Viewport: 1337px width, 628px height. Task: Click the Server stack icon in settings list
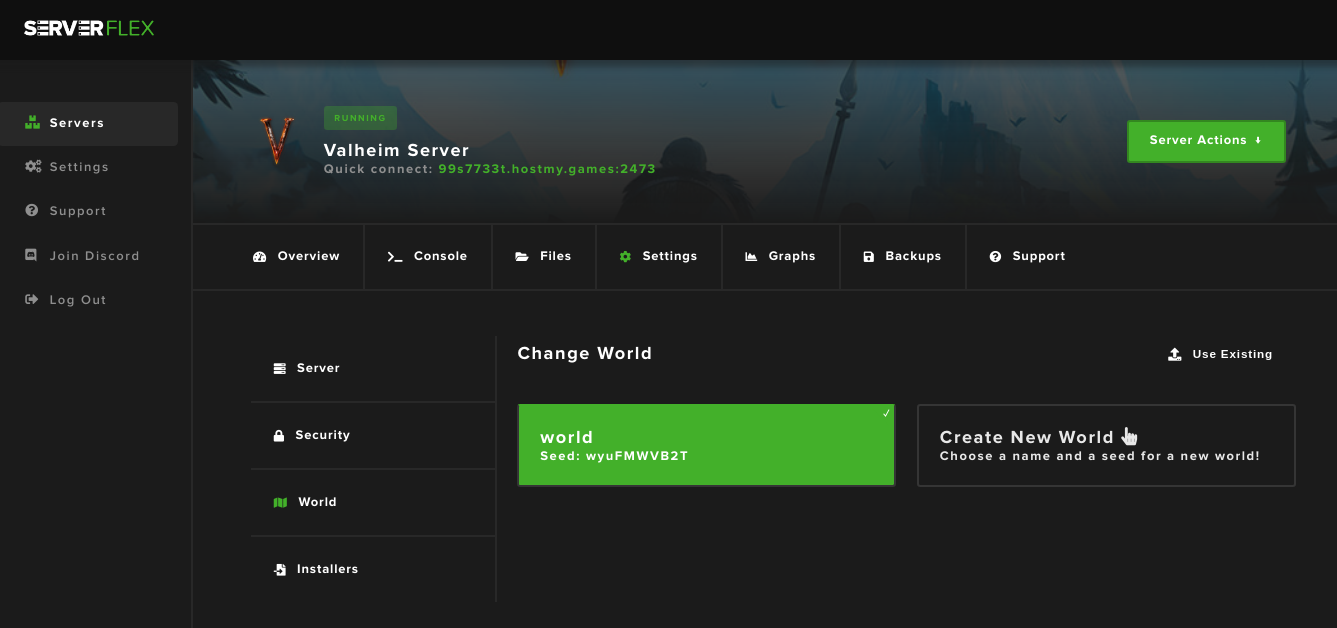coord(280,369)
